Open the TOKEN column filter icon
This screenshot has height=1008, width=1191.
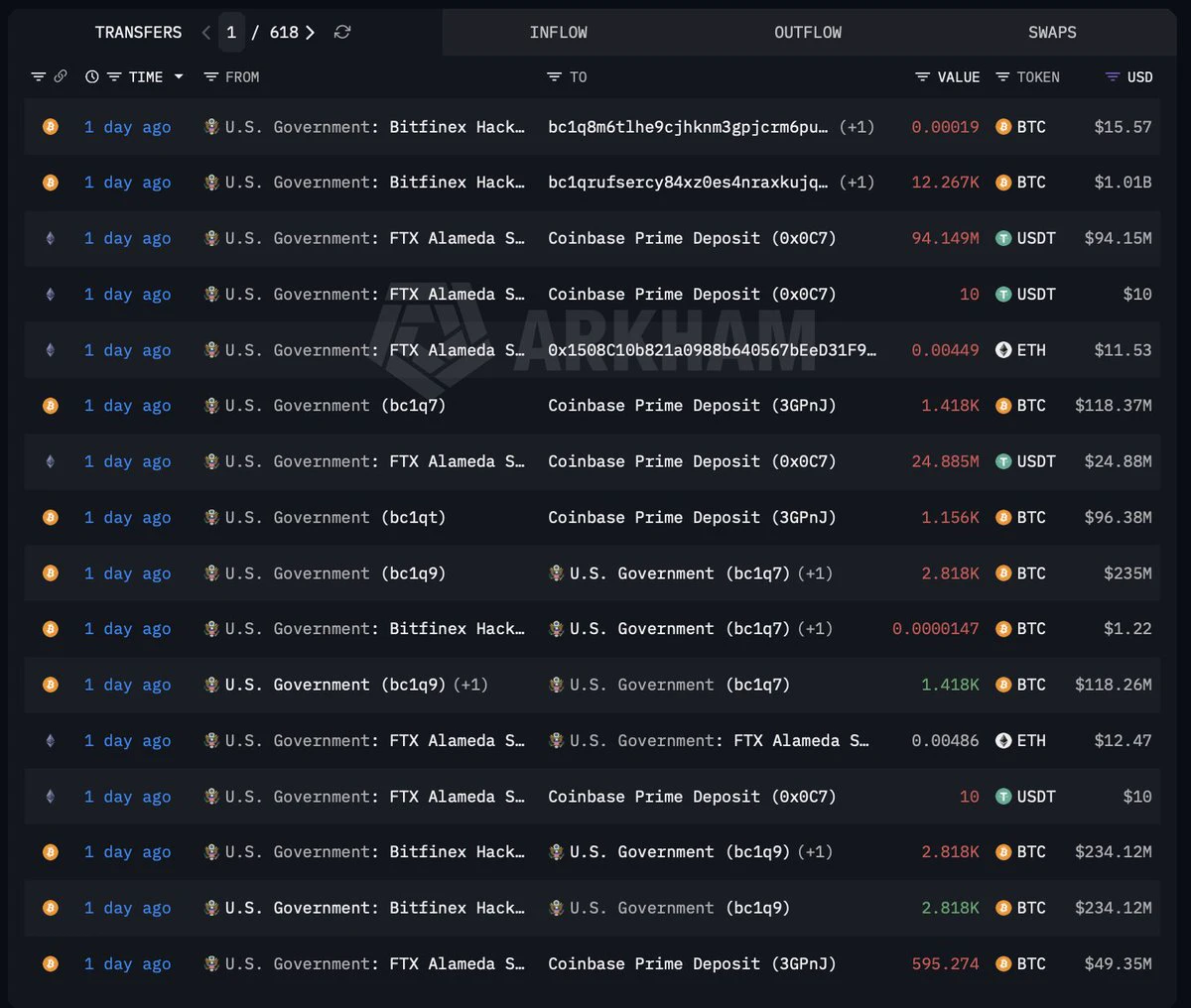click(x=1002, y=76)
